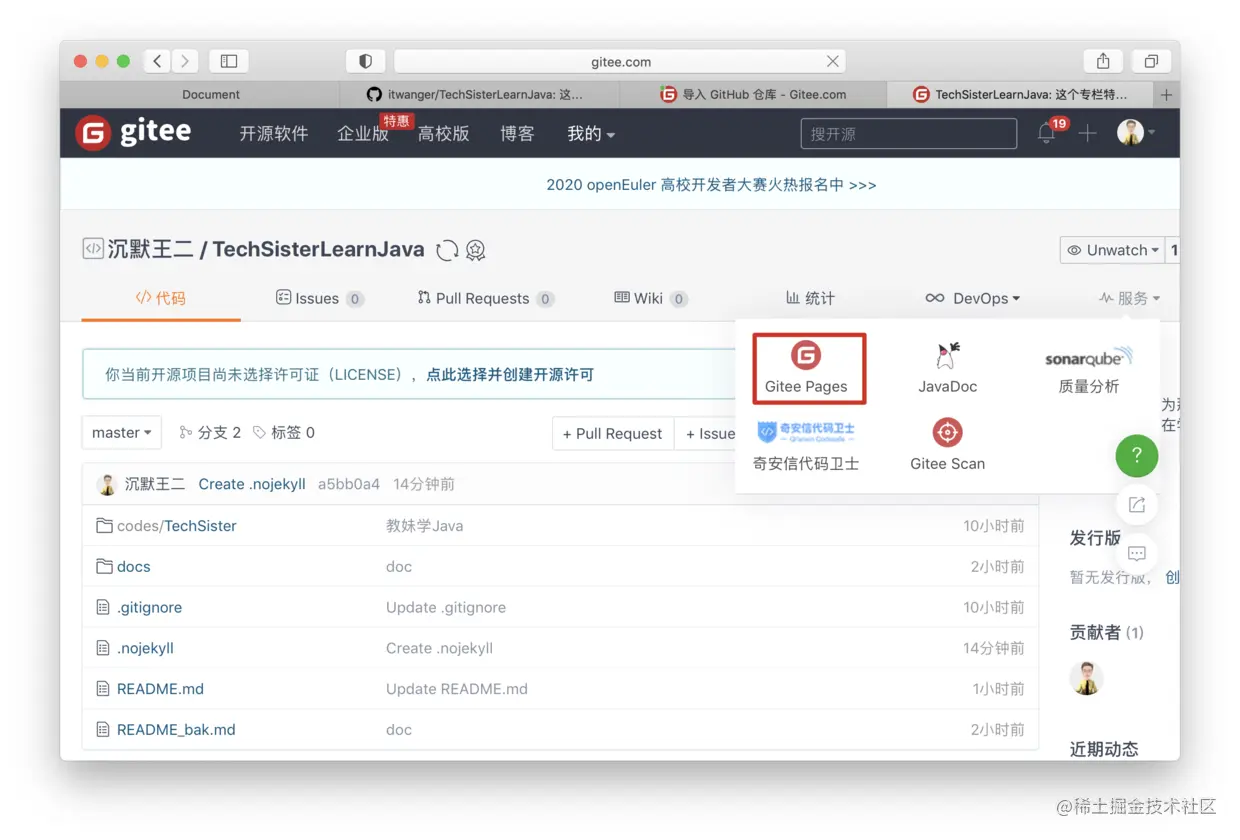
Task: Expand the DevOps dropdown
Action: (x=972, y=298)
